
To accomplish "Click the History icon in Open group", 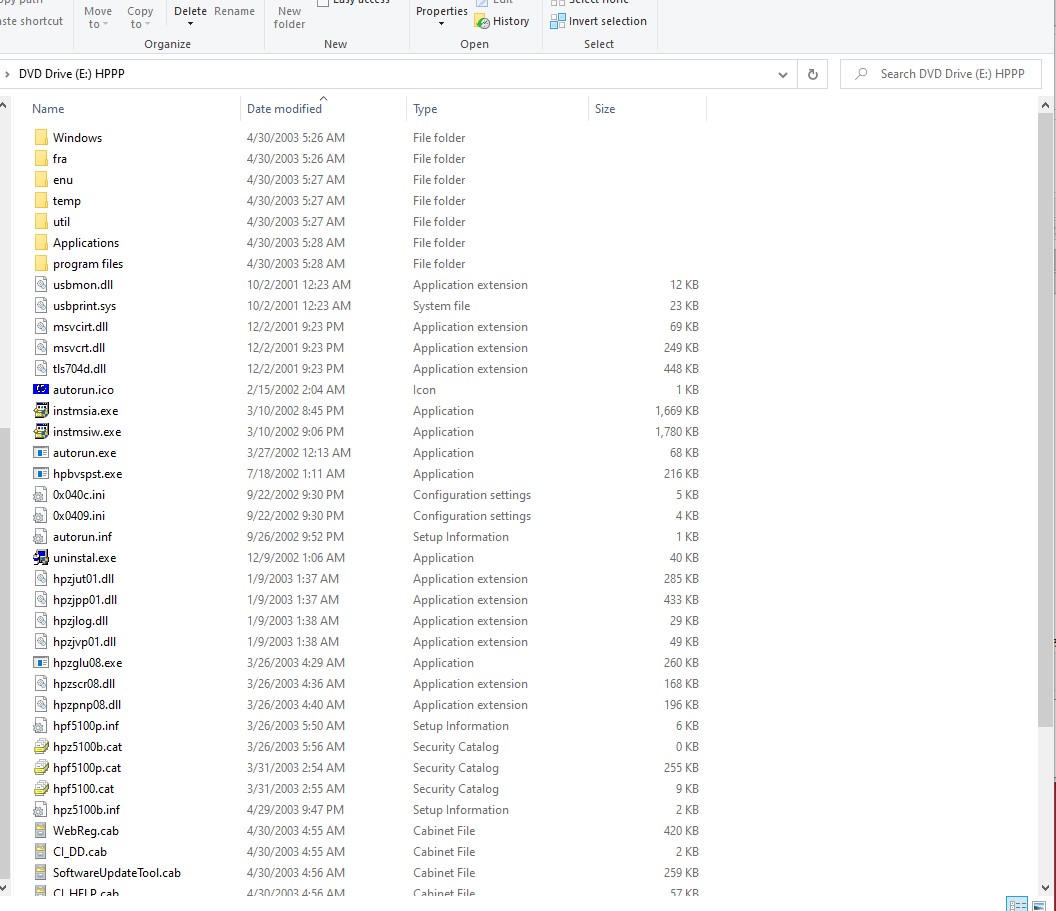I will click(x=484, y=21).
